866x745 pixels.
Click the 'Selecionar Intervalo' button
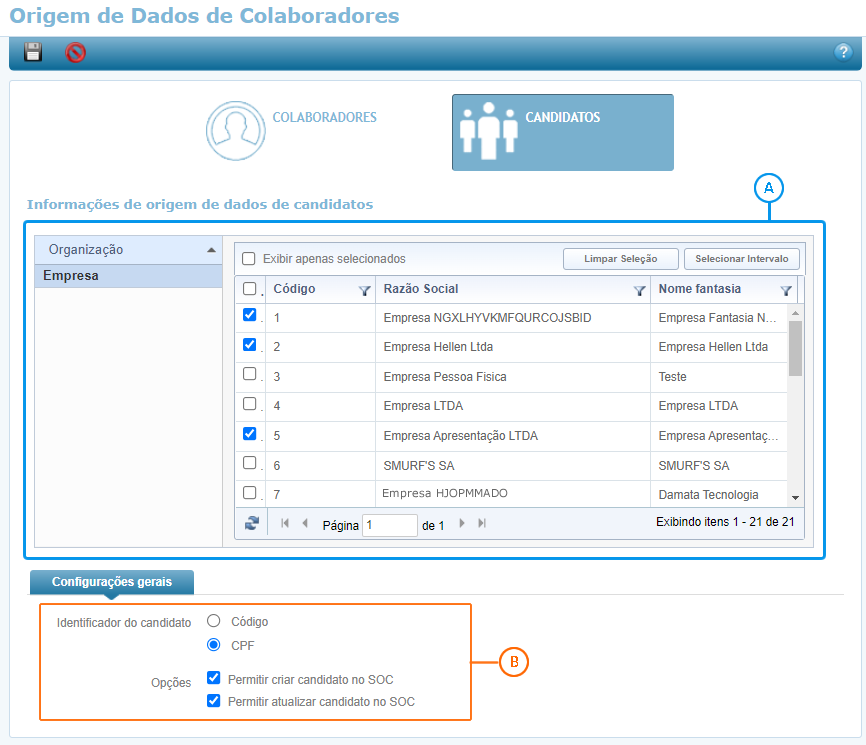click(742, 259)
